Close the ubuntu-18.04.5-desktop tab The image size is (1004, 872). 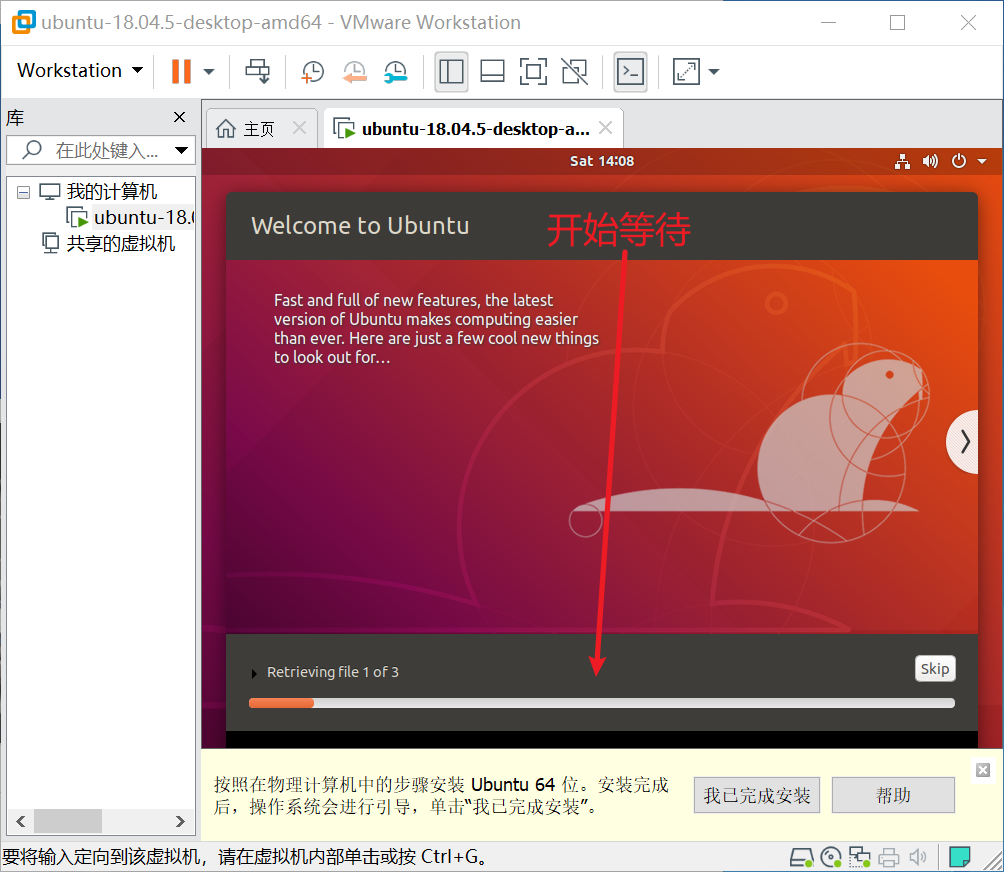pos(605,128)
